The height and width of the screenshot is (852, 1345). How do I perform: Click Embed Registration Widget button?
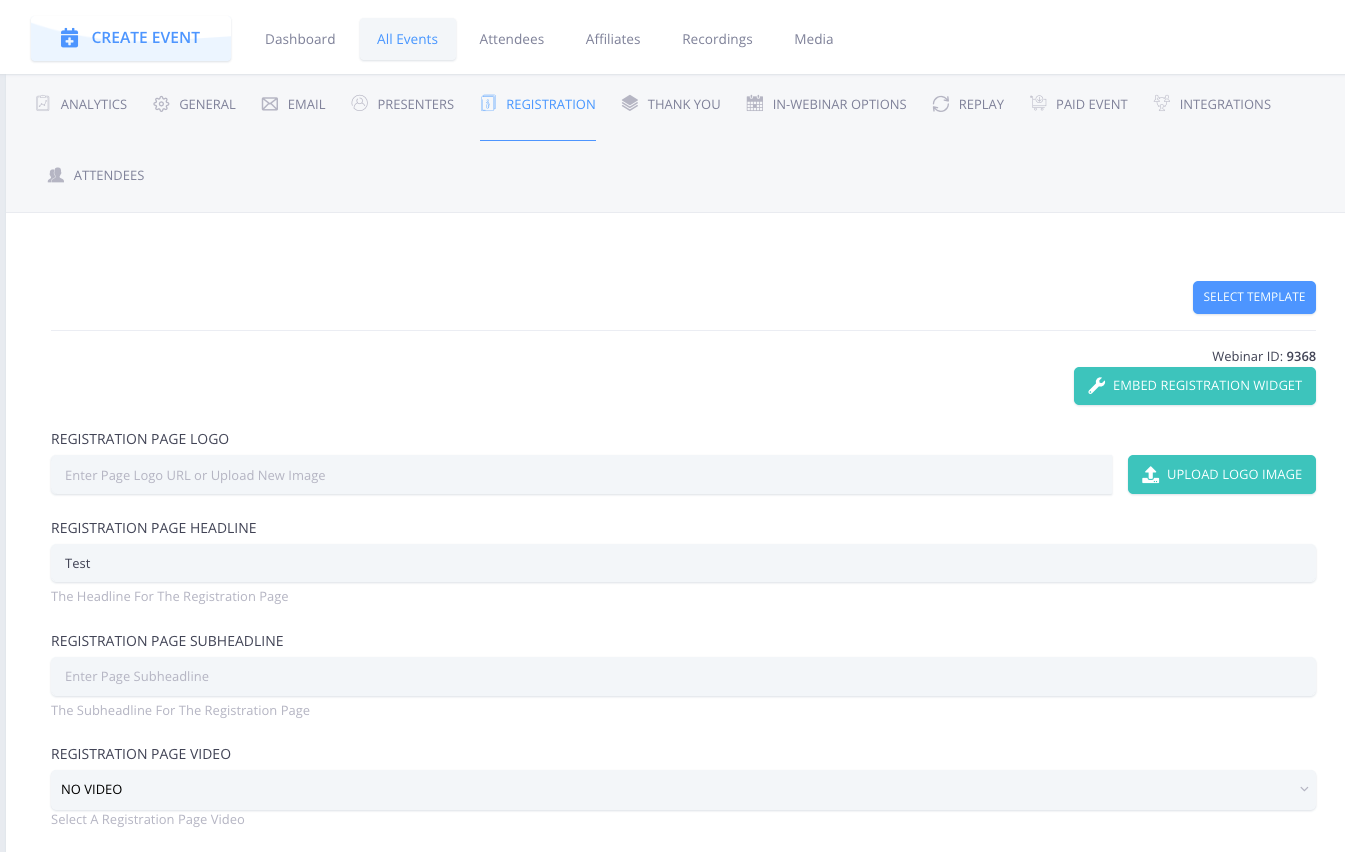1195,386
